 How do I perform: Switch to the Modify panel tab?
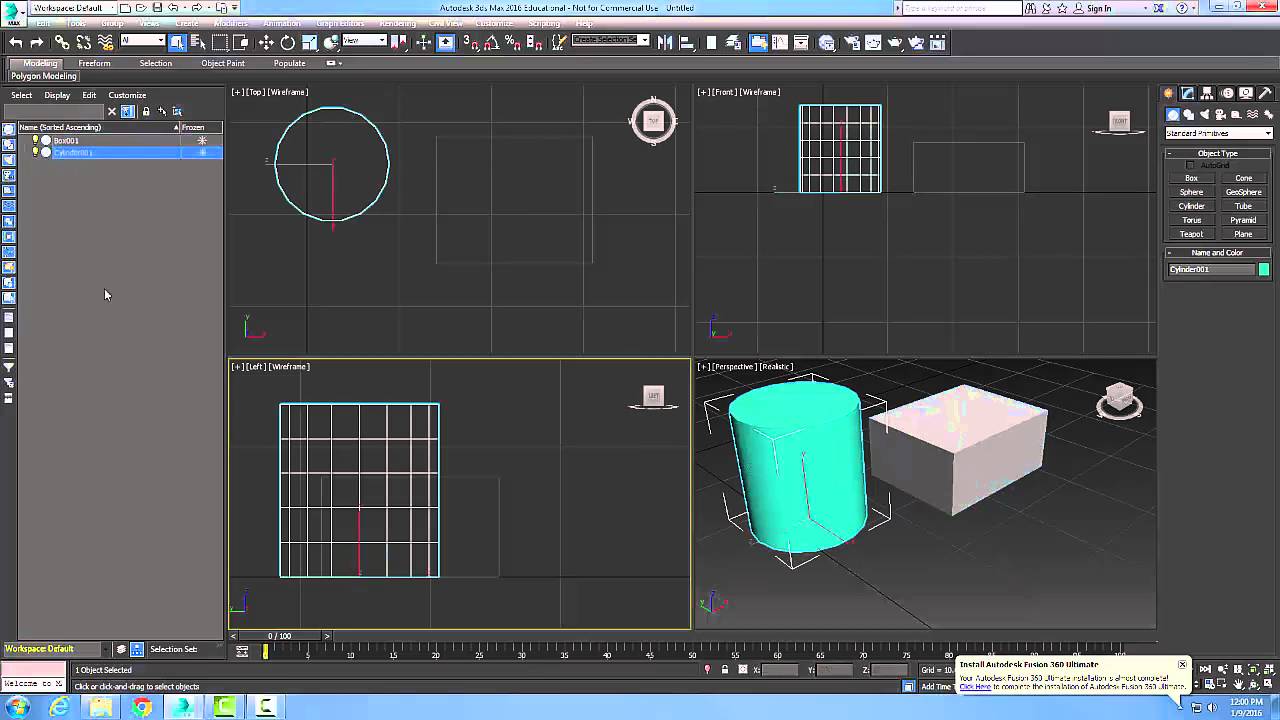(1189, 93)
